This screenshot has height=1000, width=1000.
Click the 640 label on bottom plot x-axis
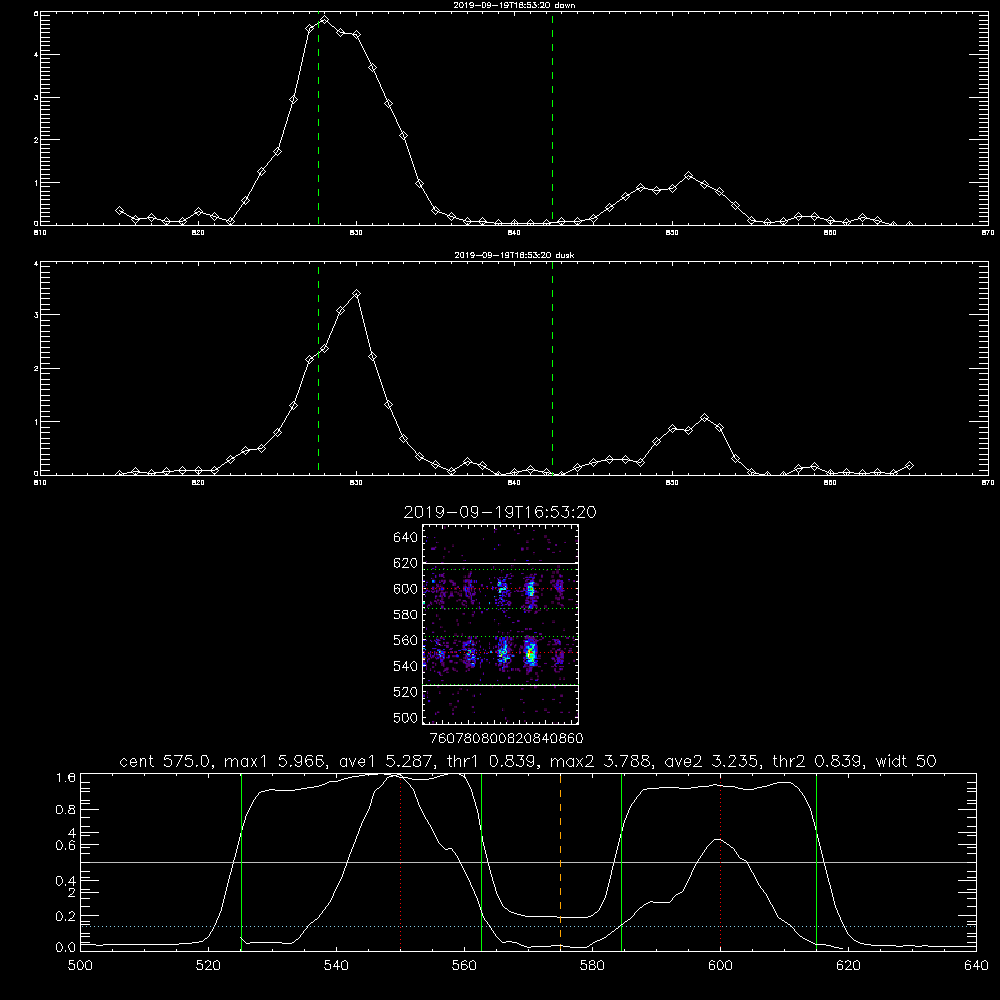click(x=976, y=966)
